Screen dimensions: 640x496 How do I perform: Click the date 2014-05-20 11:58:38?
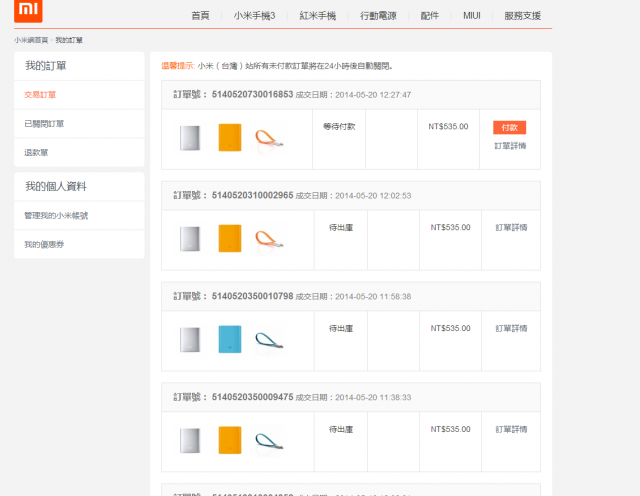pyautogui.click(x=373, y=296)
